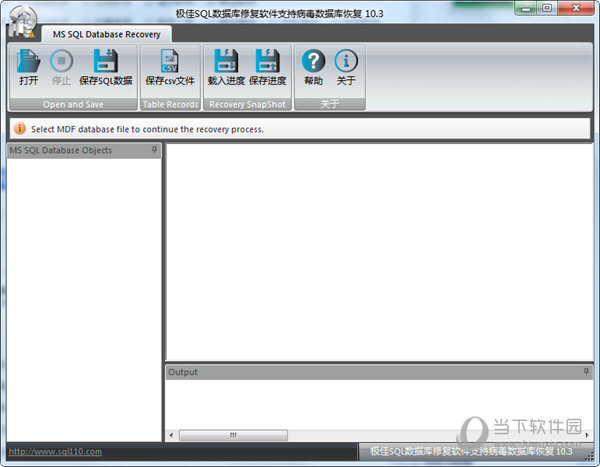This screenshot has width=600, height=467.
Task: Click the 停止 stop icon
Action: click(62, 61)
